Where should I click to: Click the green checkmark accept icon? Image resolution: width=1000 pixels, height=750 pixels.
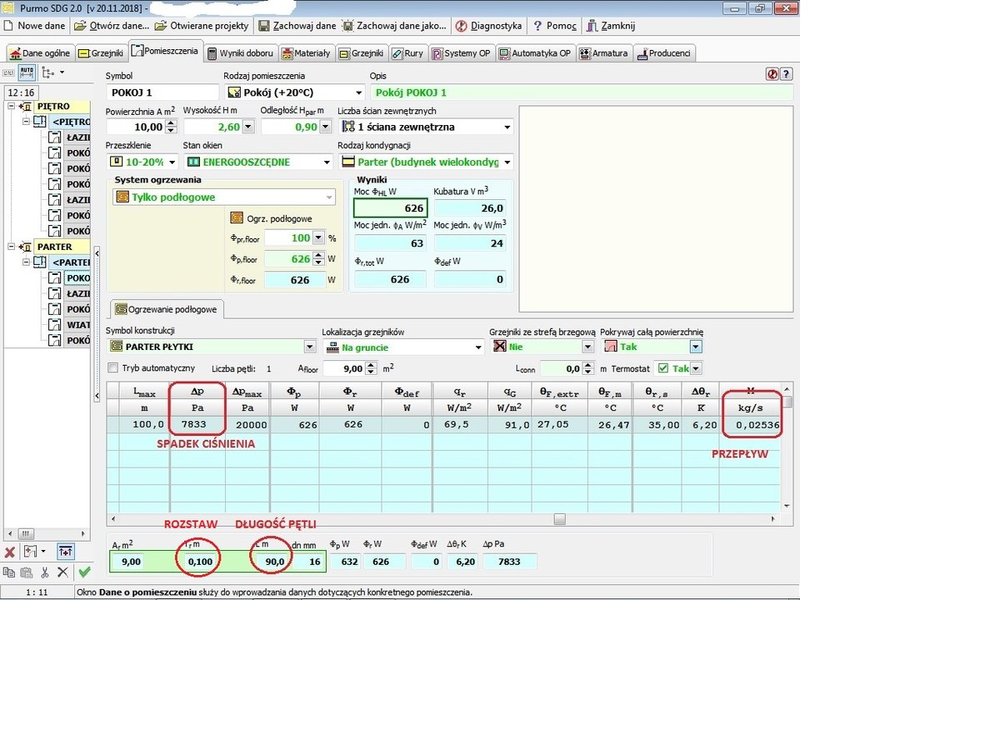tap(84, 572)
